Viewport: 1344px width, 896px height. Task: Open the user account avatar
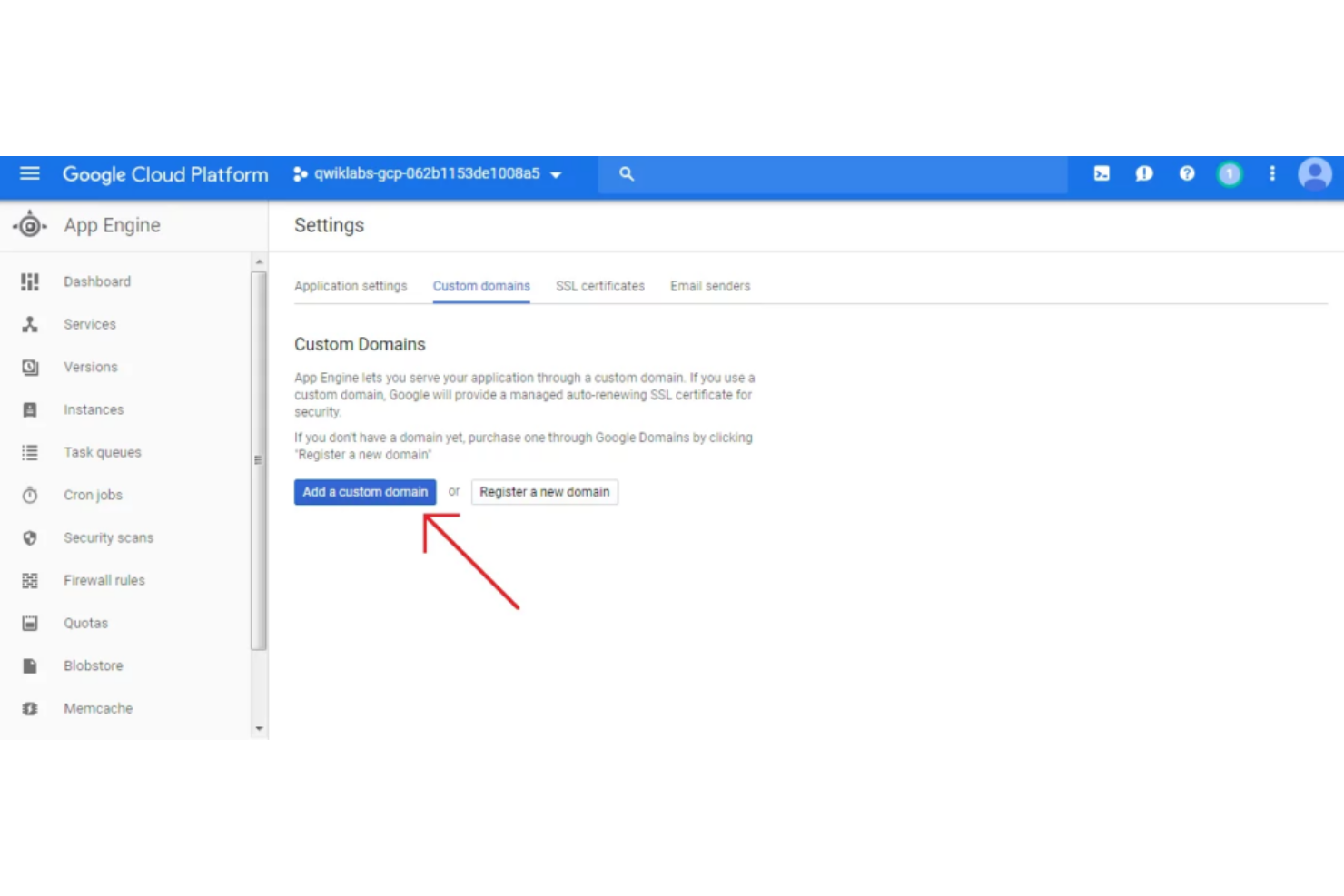point(1314,173)
